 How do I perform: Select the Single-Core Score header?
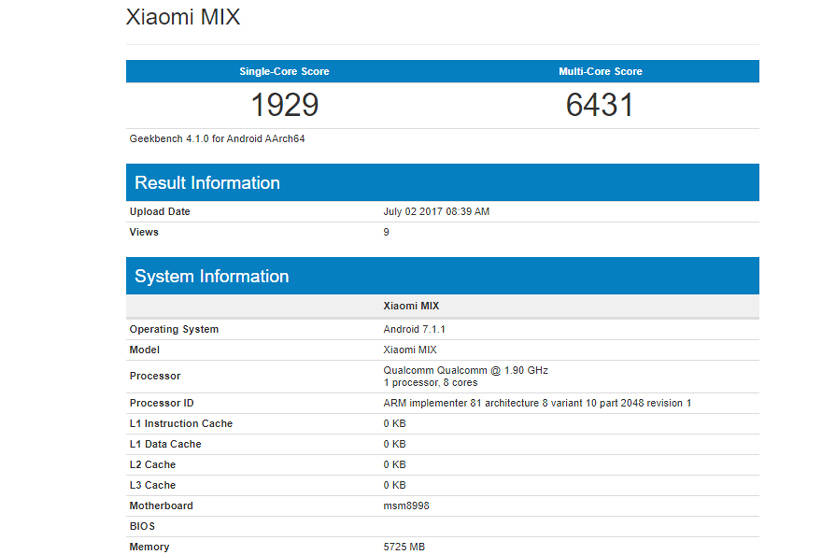click(284, 71)
